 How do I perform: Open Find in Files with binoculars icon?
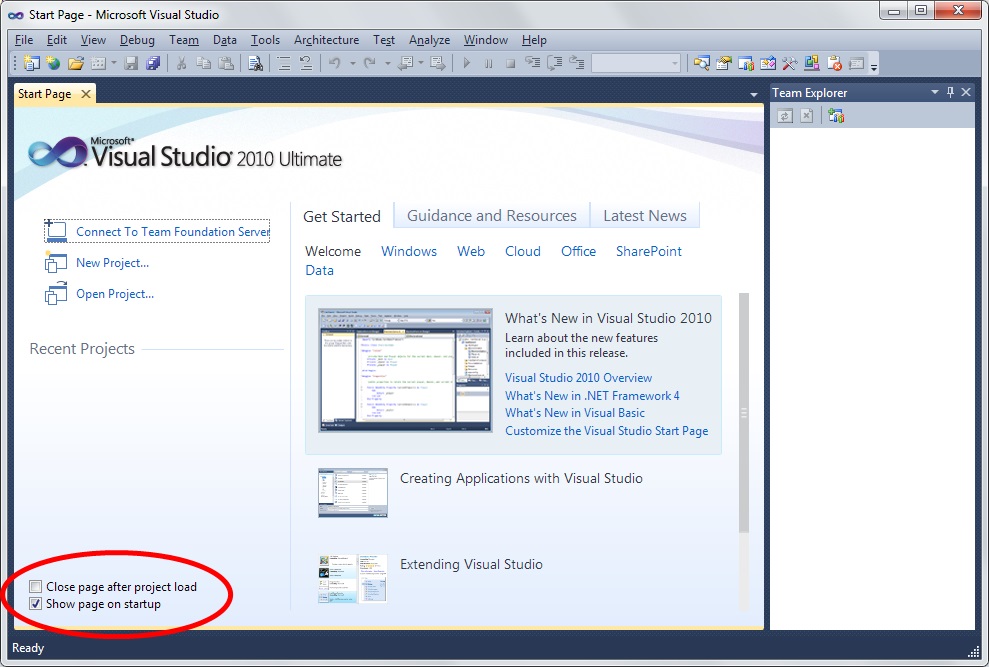click(255, 63)
